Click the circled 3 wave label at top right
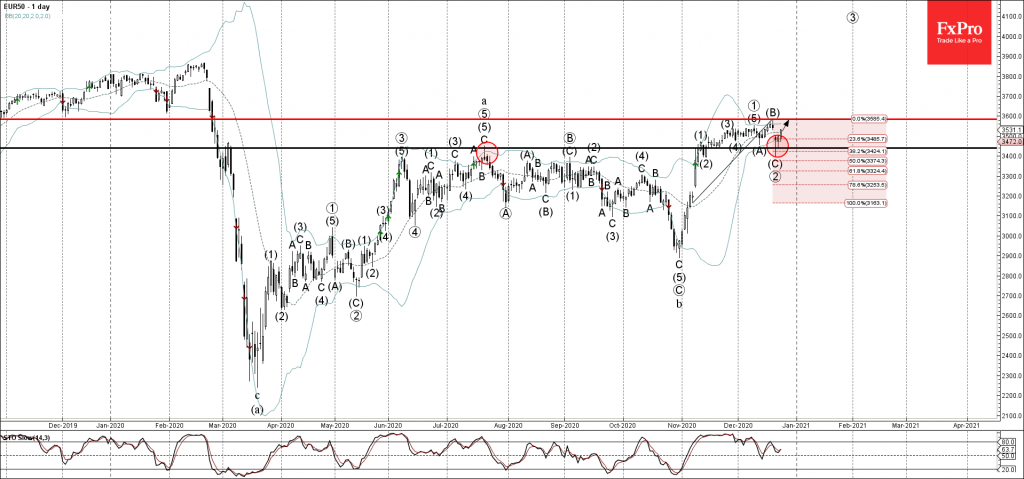 click(852, 17)
